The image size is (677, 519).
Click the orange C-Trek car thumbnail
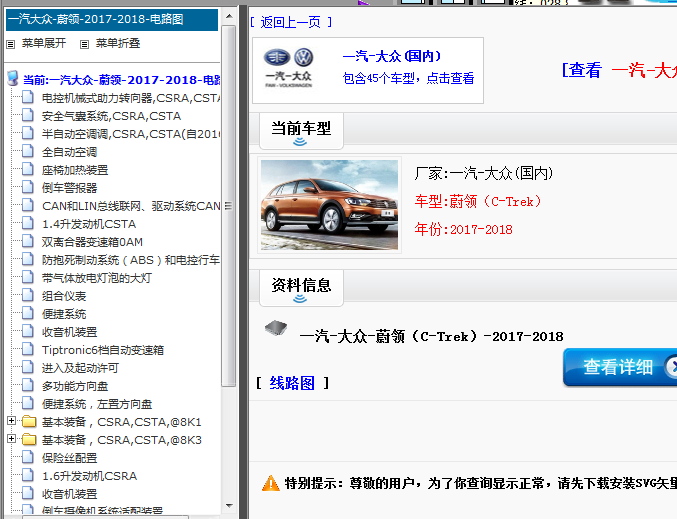[x=329, y=205]
